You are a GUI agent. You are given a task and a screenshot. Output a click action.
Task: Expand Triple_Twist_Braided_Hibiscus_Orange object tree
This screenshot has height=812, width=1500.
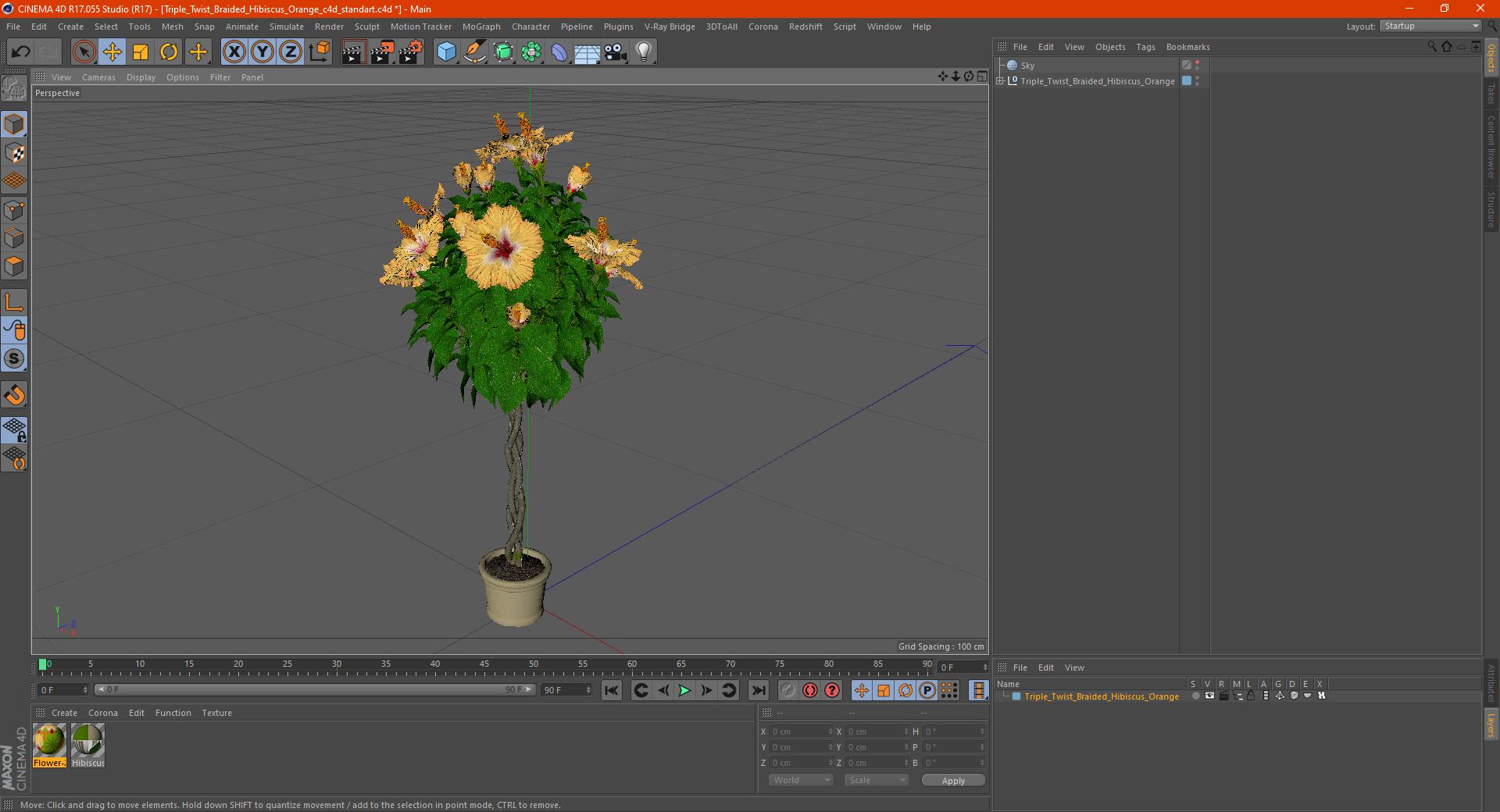pos(1000,80)
